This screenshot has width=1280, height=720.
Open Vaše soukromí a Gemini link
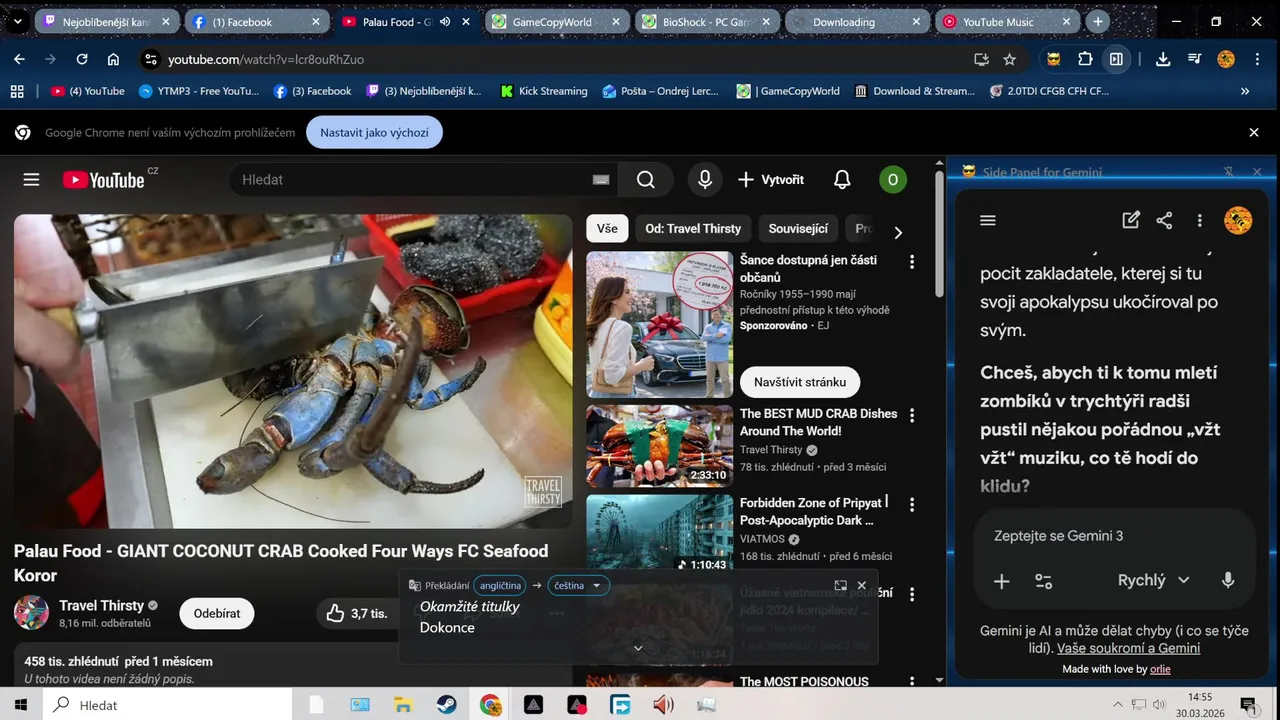point(1128,648)
